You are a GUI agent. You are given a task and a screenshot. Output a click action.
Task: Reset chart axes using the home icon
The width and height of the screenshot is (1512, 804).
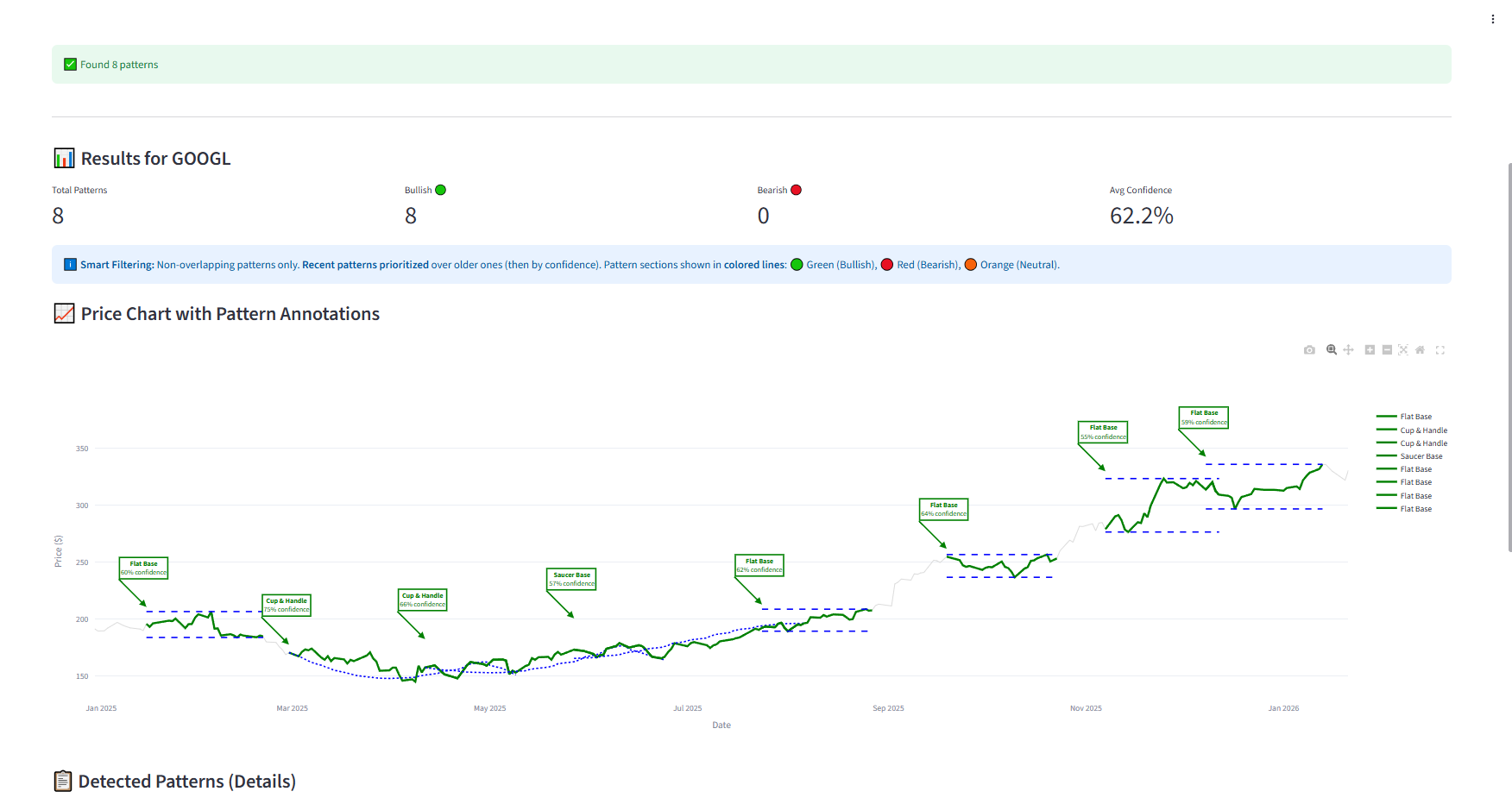coord(1420,349)
